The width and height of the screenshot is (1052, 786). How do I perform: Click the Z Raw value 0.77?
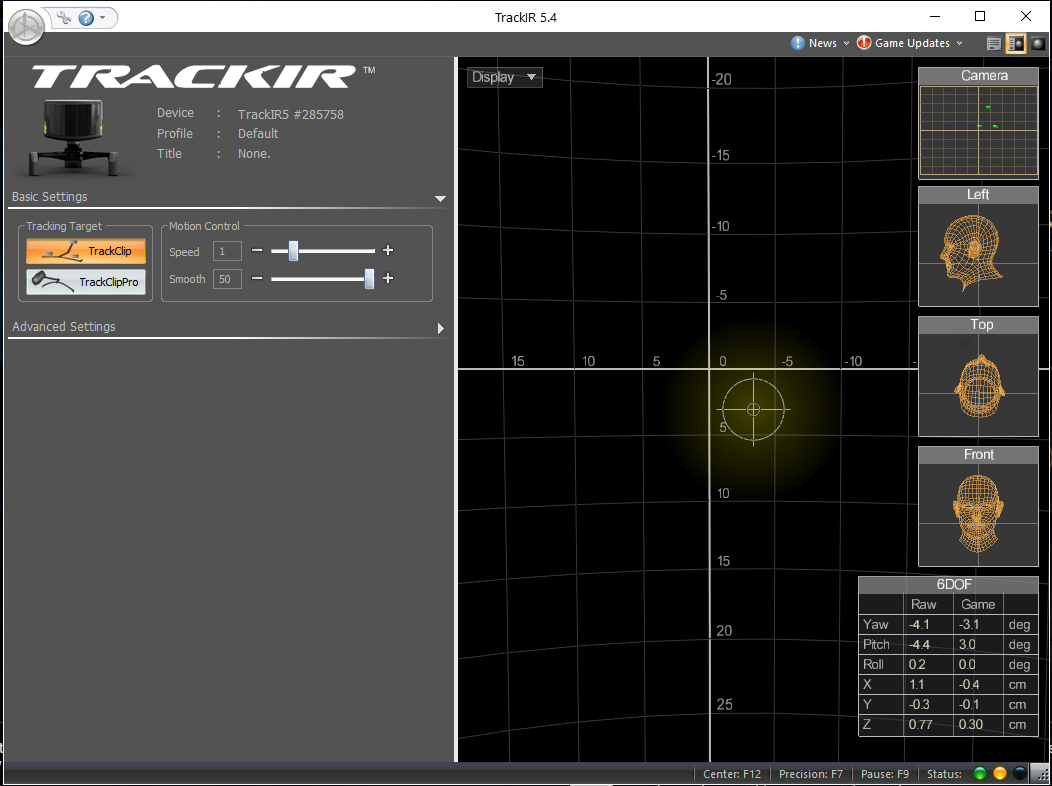coord(920,725)
